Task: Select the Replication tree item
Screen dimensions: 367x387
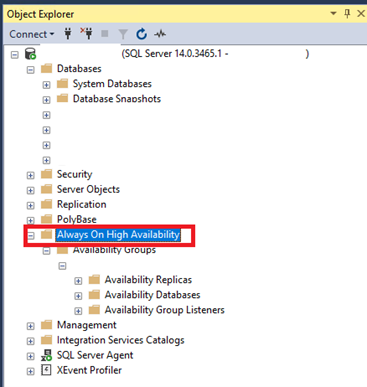Action: click(x=81, y=204)
